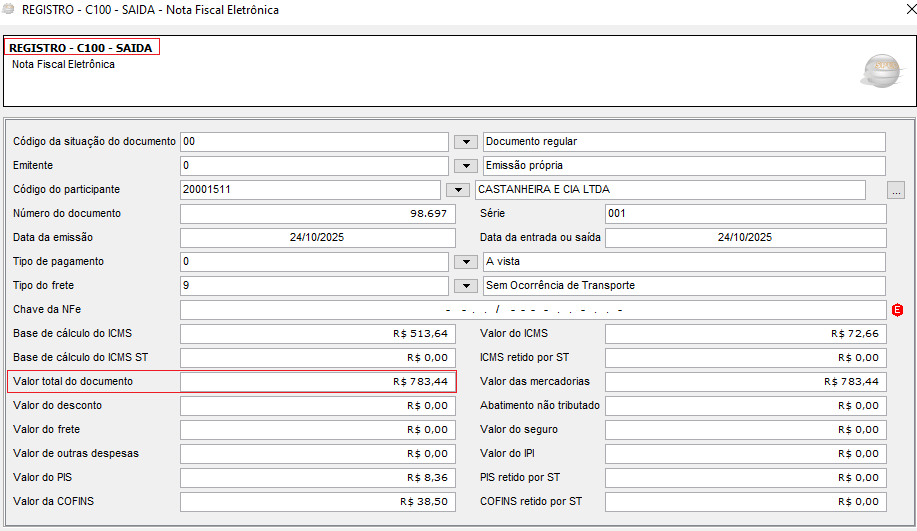Expand the Código da situação do documento dropdown
The height and width of the screenshot is (531, 917).
point(465,142)
